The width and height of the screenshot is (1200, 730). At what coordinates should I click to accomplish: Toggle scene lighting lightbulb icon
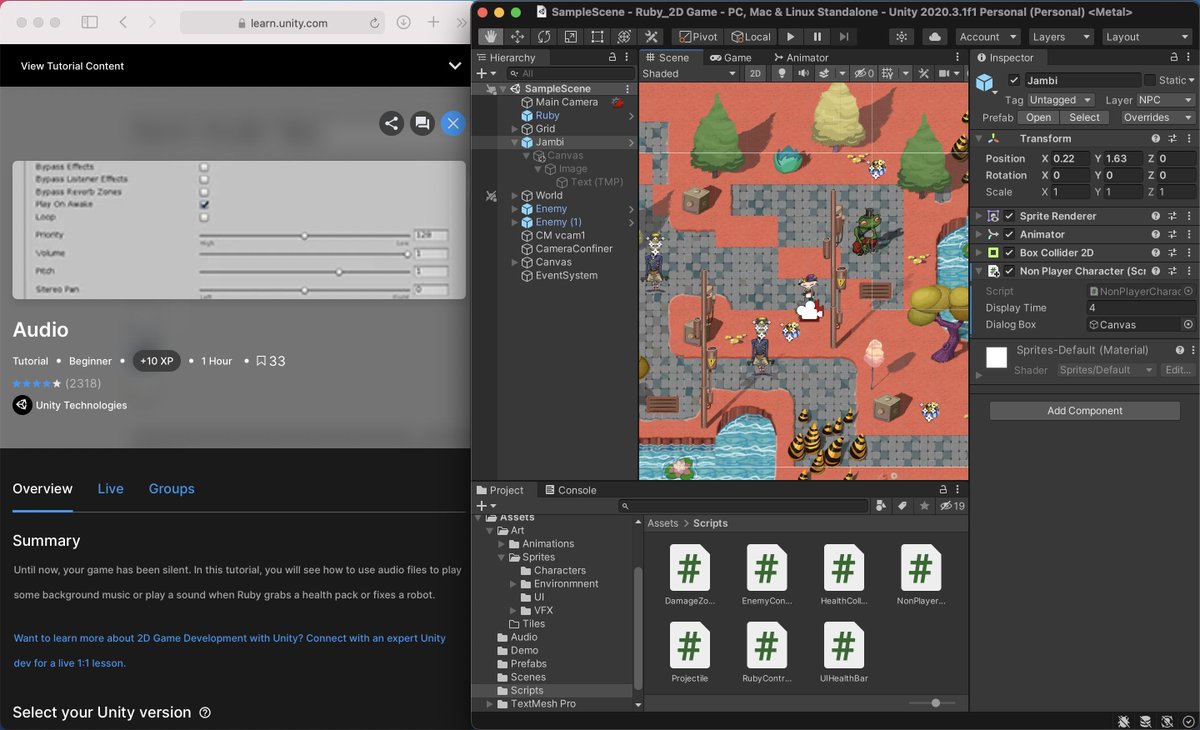782,74
